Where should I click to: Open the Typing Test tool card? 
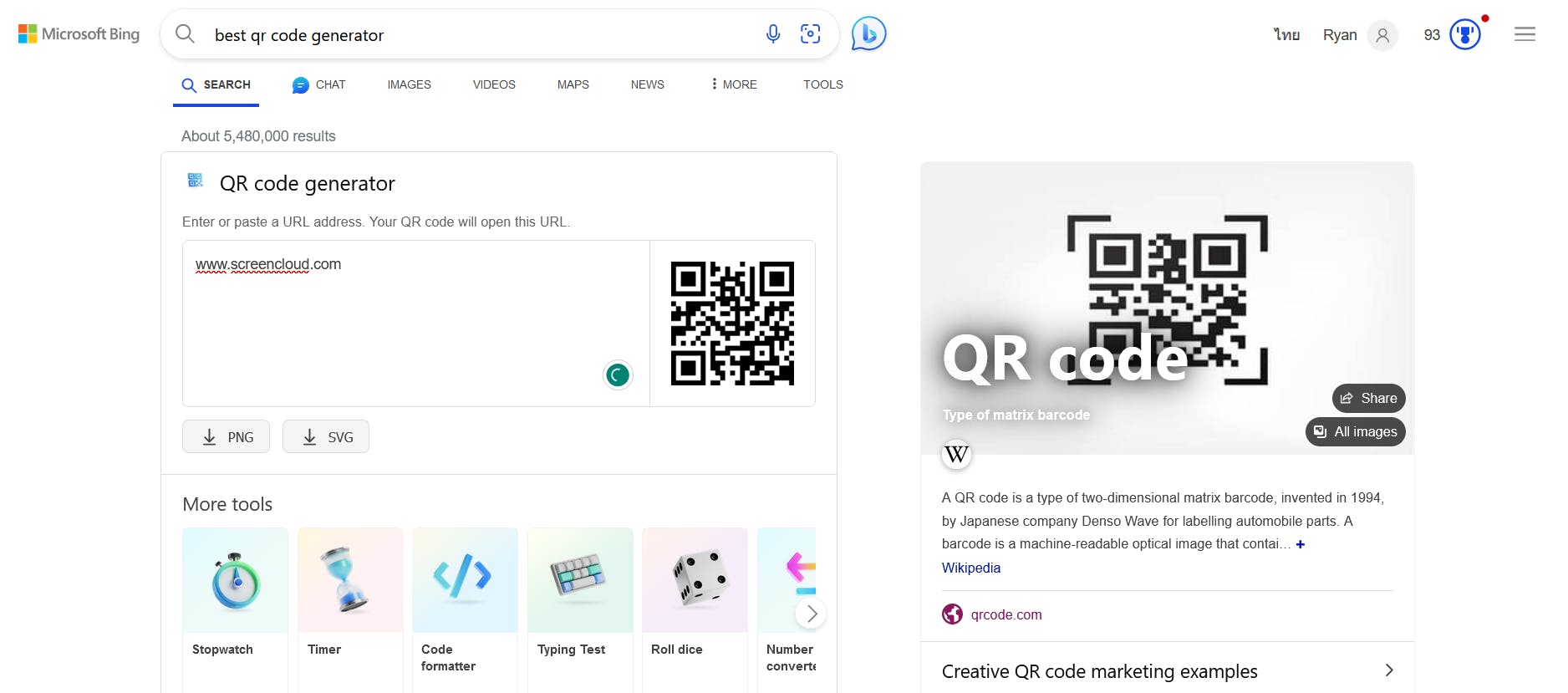click(580, 609)
